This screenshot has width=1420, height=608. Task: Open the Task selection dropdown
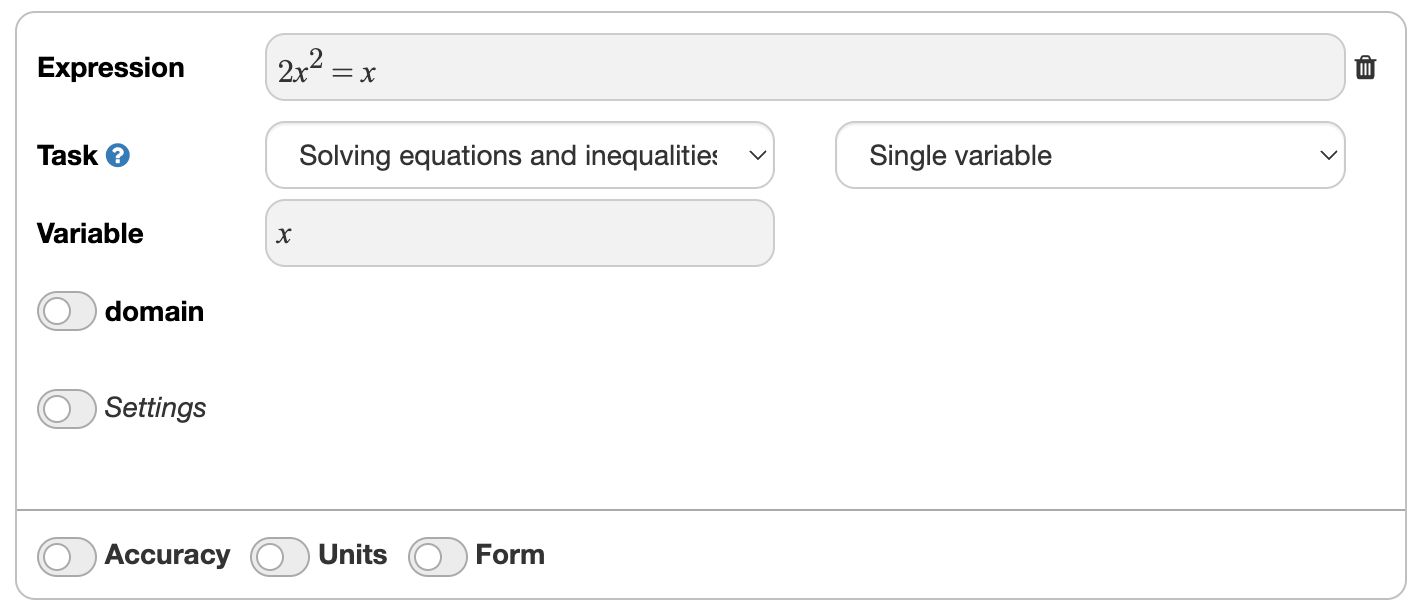519,155
